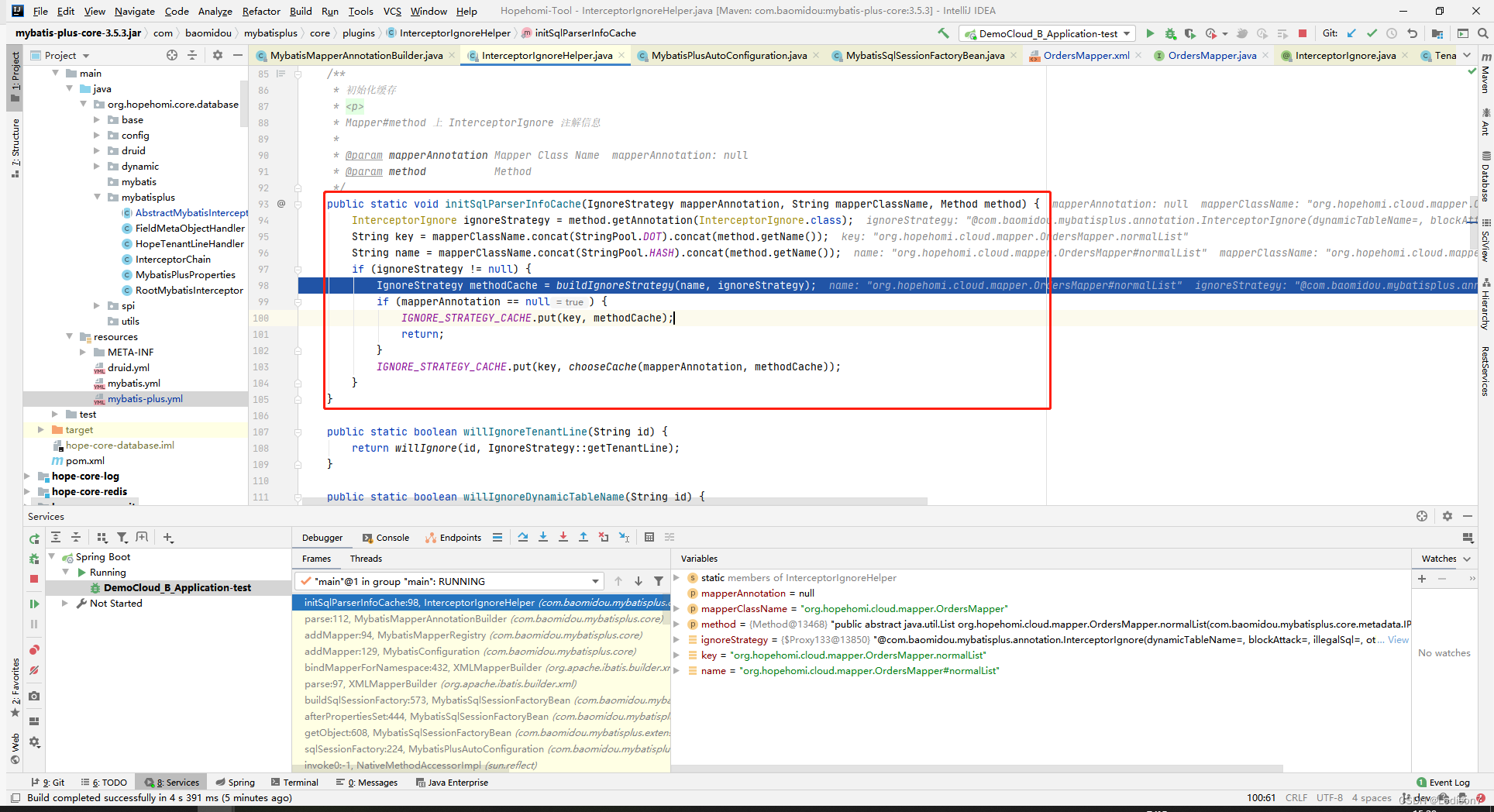1494x812 pixels.
Task: Expand the druid folder node
Action: (98, 151)
